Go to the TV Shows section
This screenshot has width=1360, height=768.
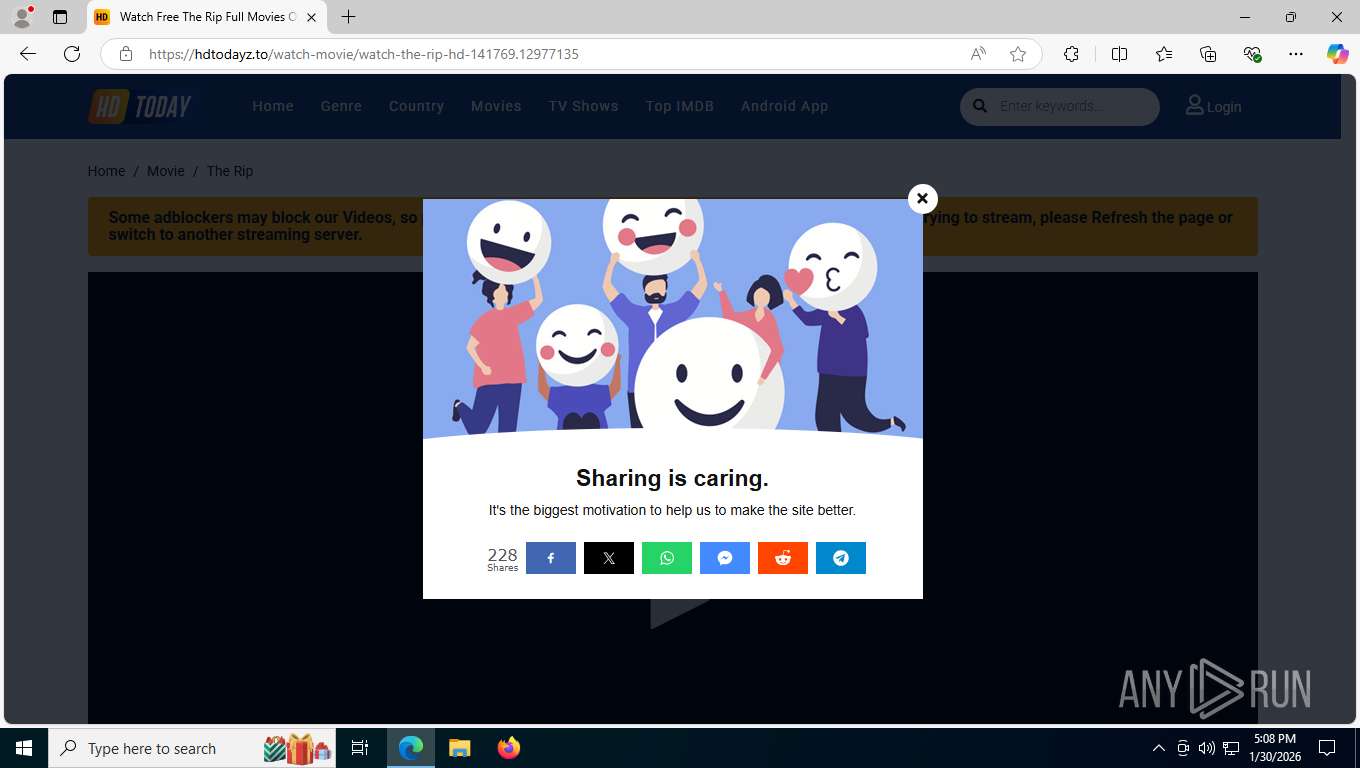583,106
